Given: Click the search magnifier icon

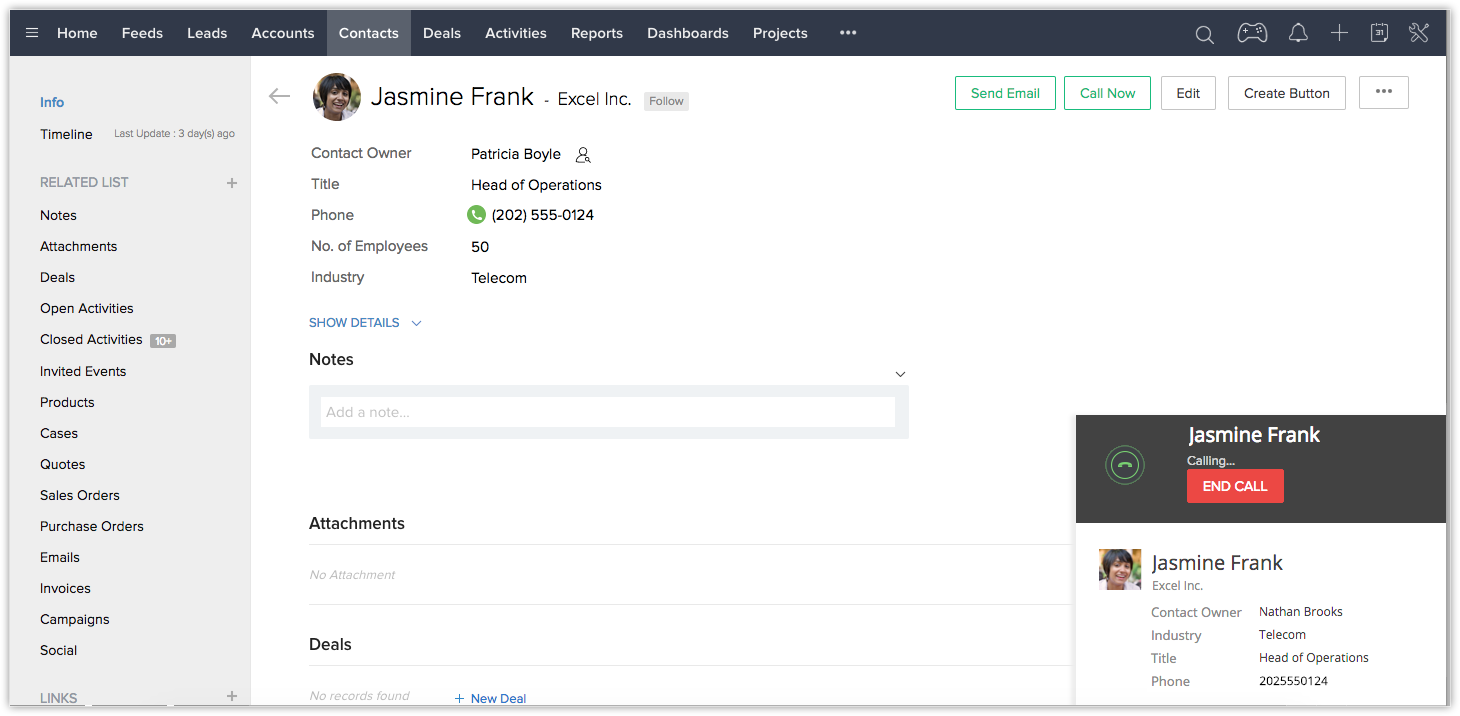Looking at the screenshot, I should pyautogui.click(x=1205, y=34).
